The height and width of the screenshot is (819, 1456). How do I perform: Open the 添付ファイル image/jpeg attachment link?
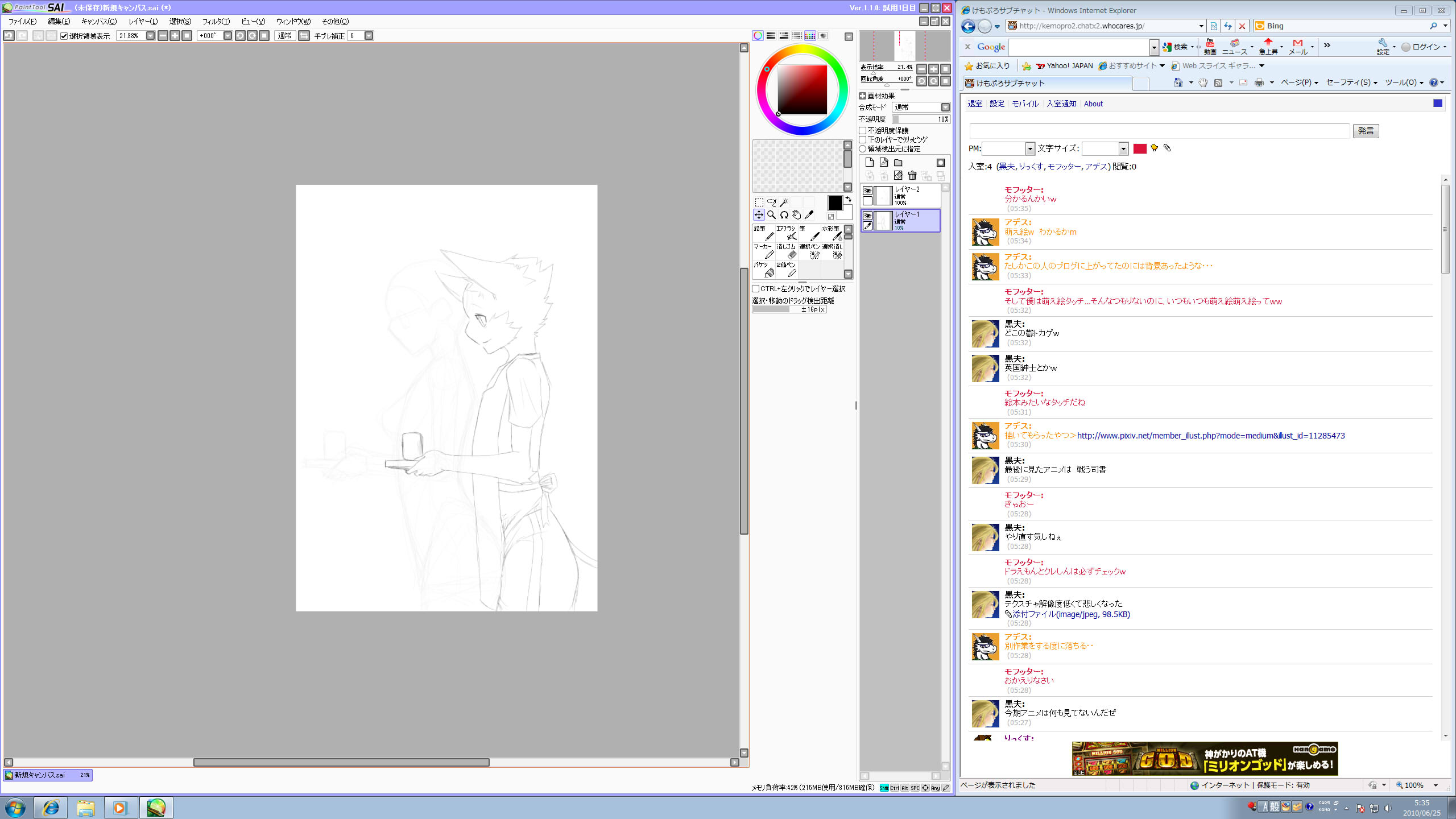(x=1072, y=614)
